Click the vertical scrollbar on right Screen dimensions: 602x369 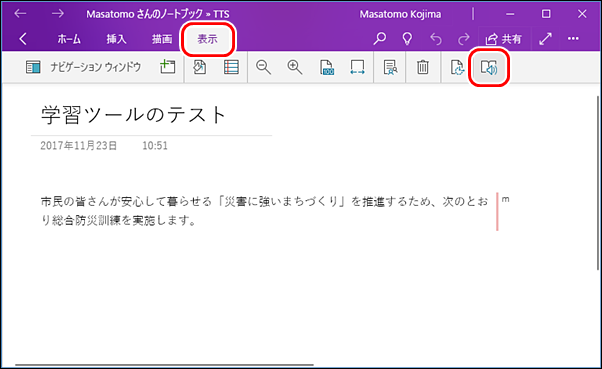coord(599,182)
